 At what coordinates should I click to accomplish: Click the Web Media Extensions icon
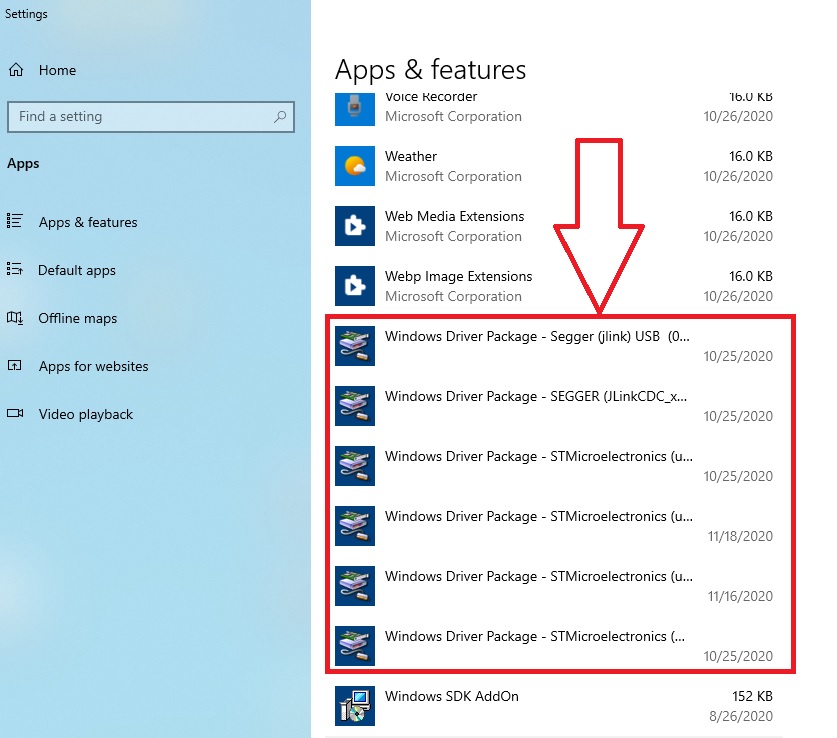355,226
